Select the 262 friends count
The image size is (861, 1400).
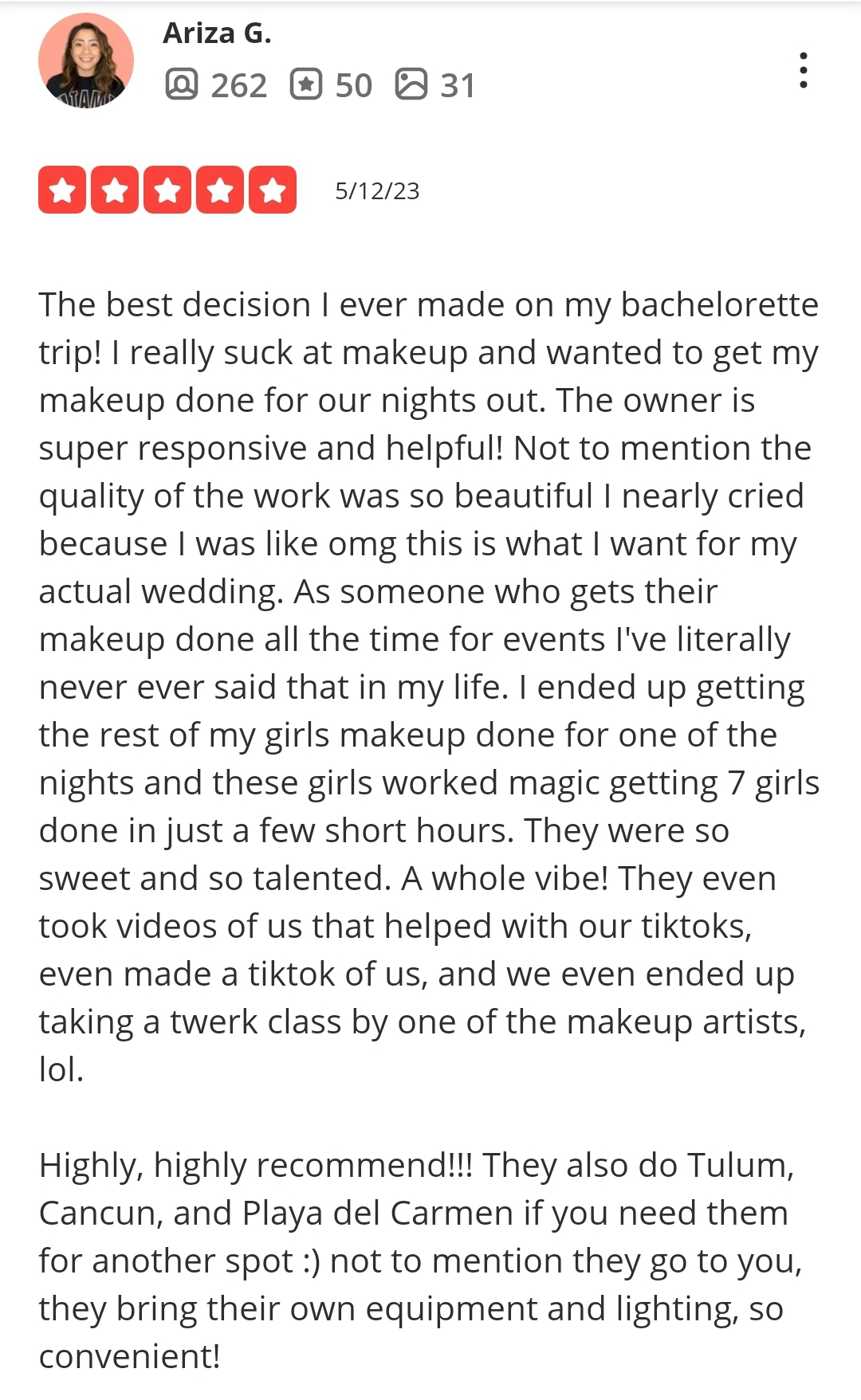click(239, 85)
